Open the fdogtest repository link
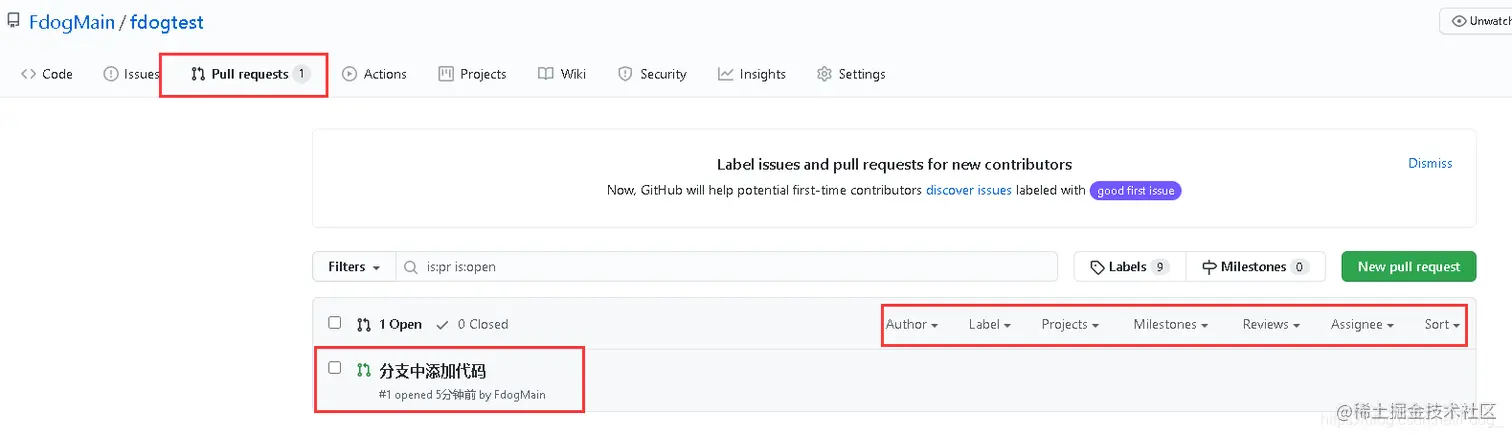The image size is (1512, 437). (167, 22)
